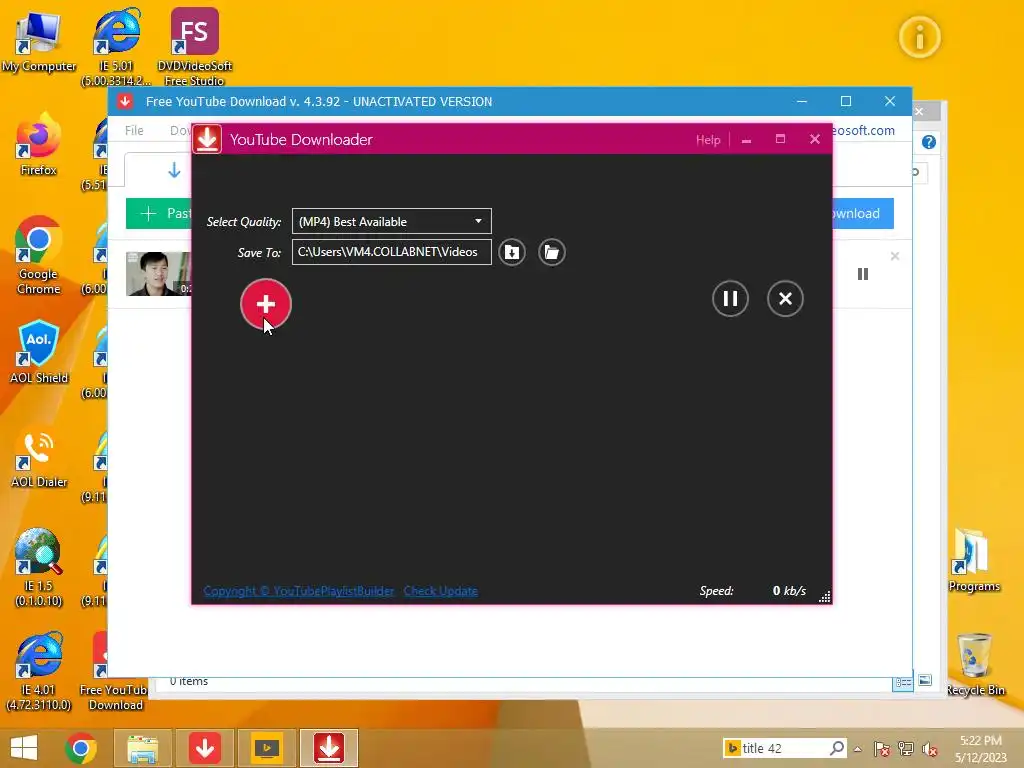Select the AOL Dialer desktop icon
The width and height of the screenshot is (1024, 768).
[39, 459]
